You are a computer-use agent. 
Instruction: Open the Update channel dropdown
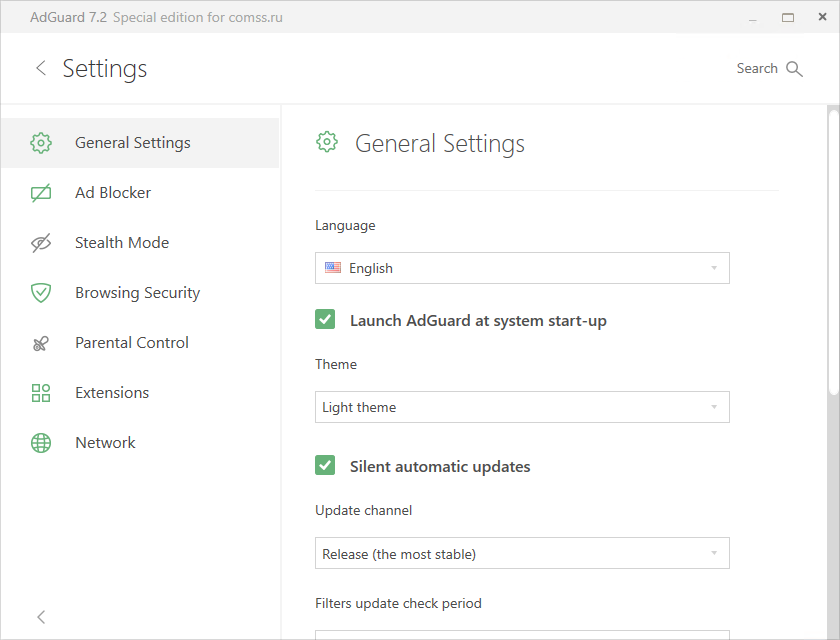pyautogui.click(x=522, y=554)
